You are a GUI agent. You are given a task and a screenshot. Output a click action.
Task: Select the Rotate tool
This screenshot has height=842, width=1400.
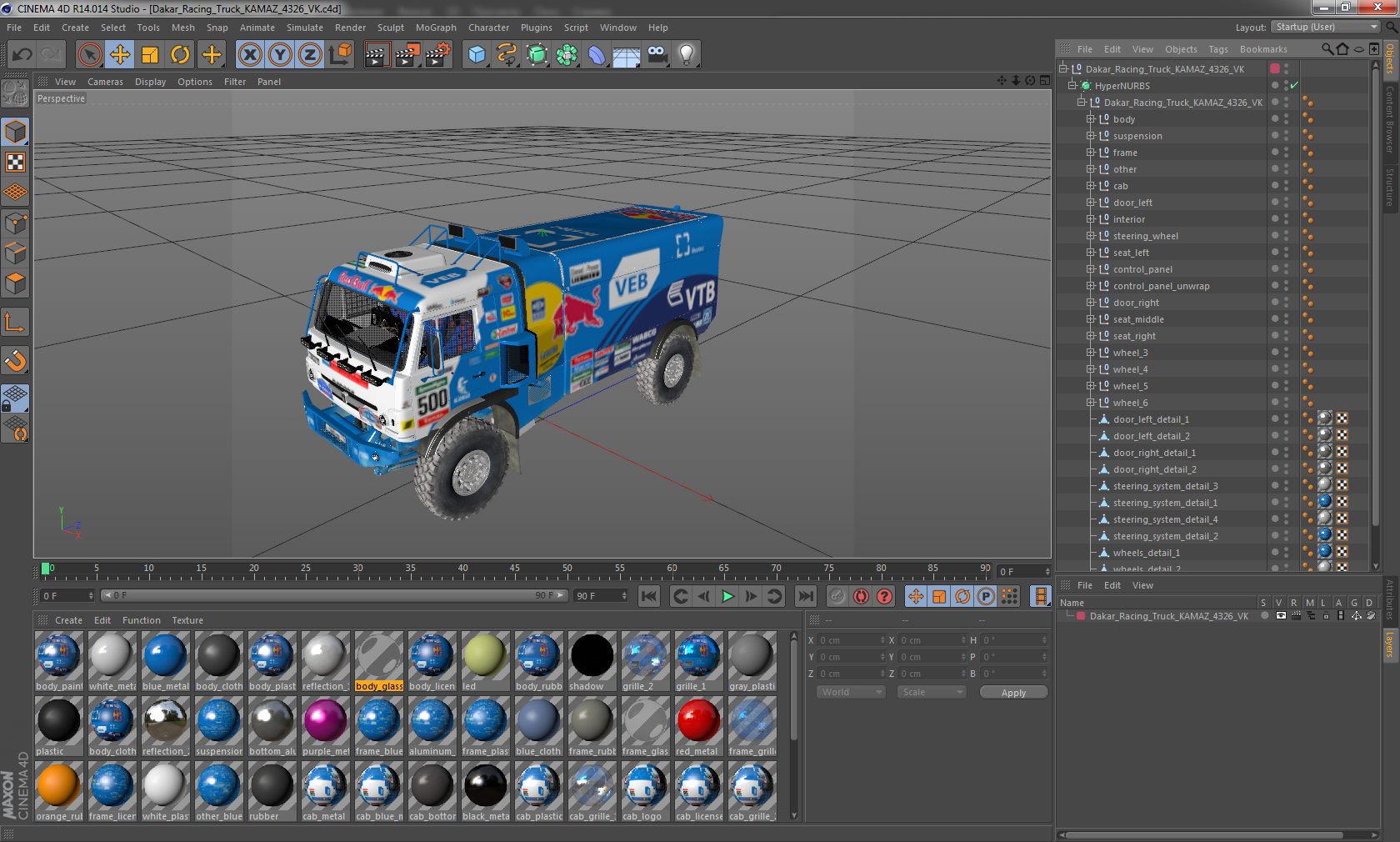point(180,55)
